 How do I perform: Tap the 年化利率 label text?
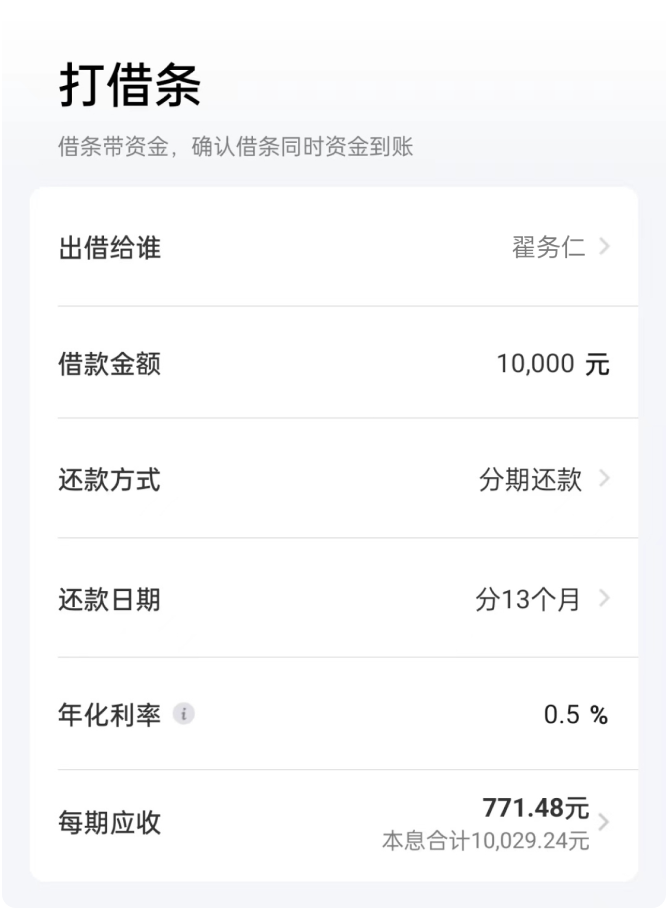click(109, 715)
